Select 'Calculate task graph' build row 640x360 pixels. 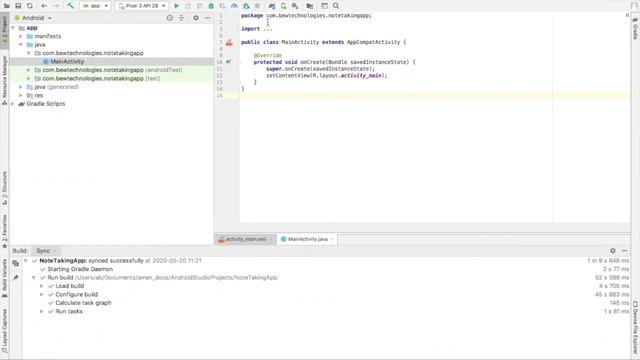(83, 303)
